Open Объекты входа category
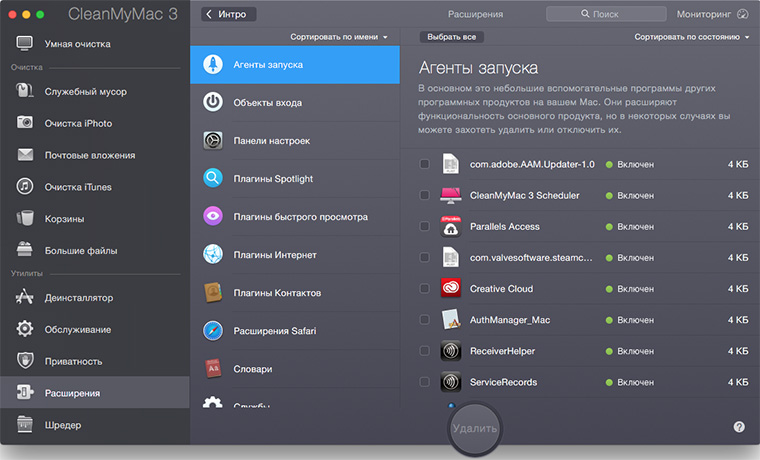Screen dimensions: 760x460 tap(295, 102)
